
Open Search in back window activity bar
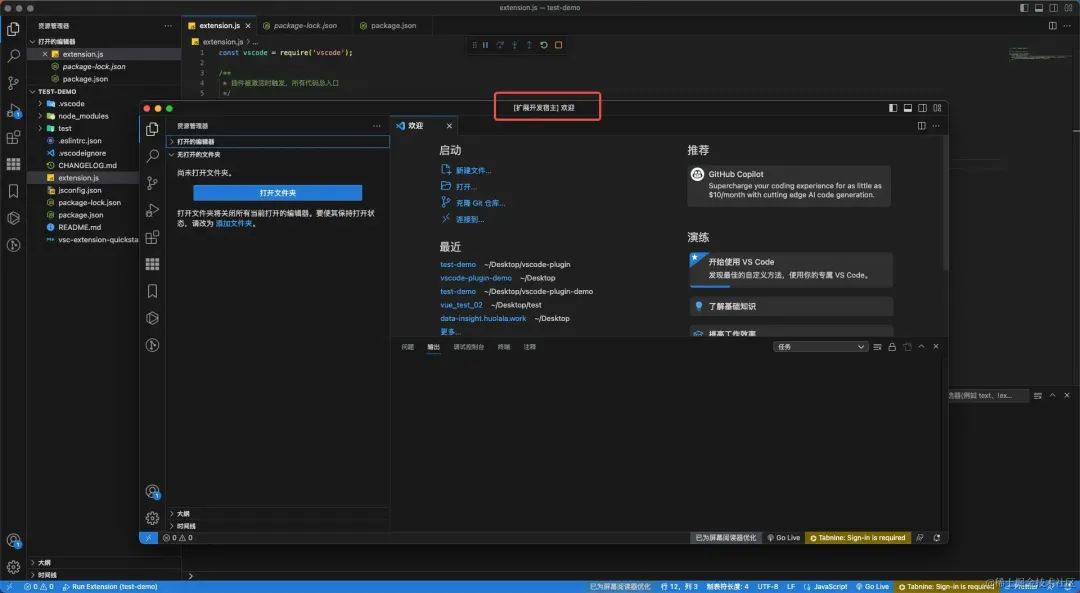tap(13, 56)
